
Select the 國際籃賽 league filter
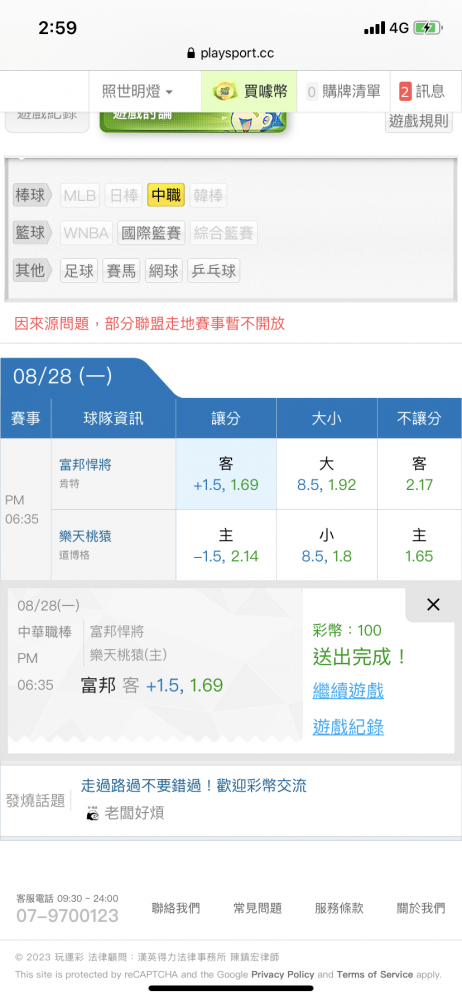(151, 233)
